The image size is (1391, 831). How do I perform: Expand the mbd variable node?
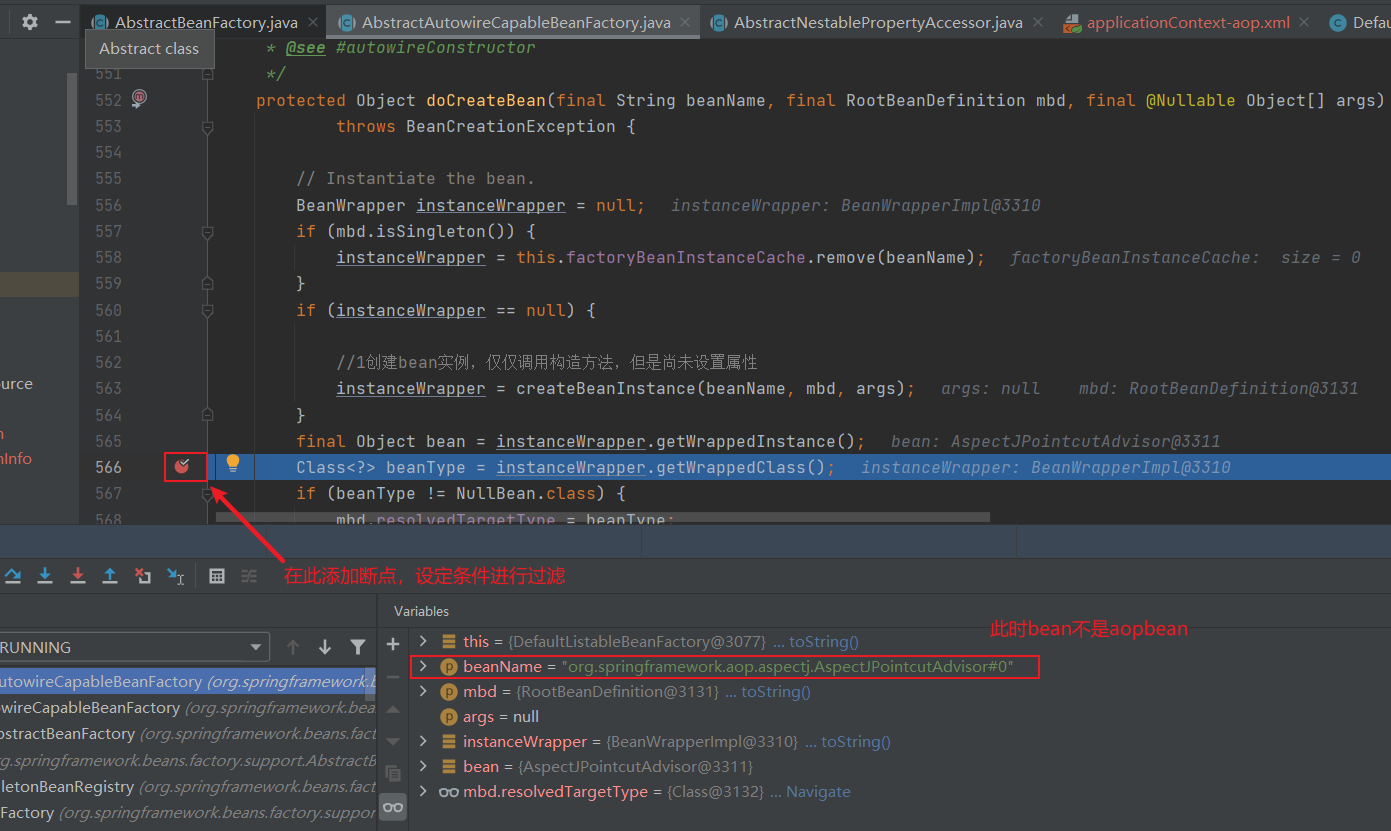coord(423,691)
